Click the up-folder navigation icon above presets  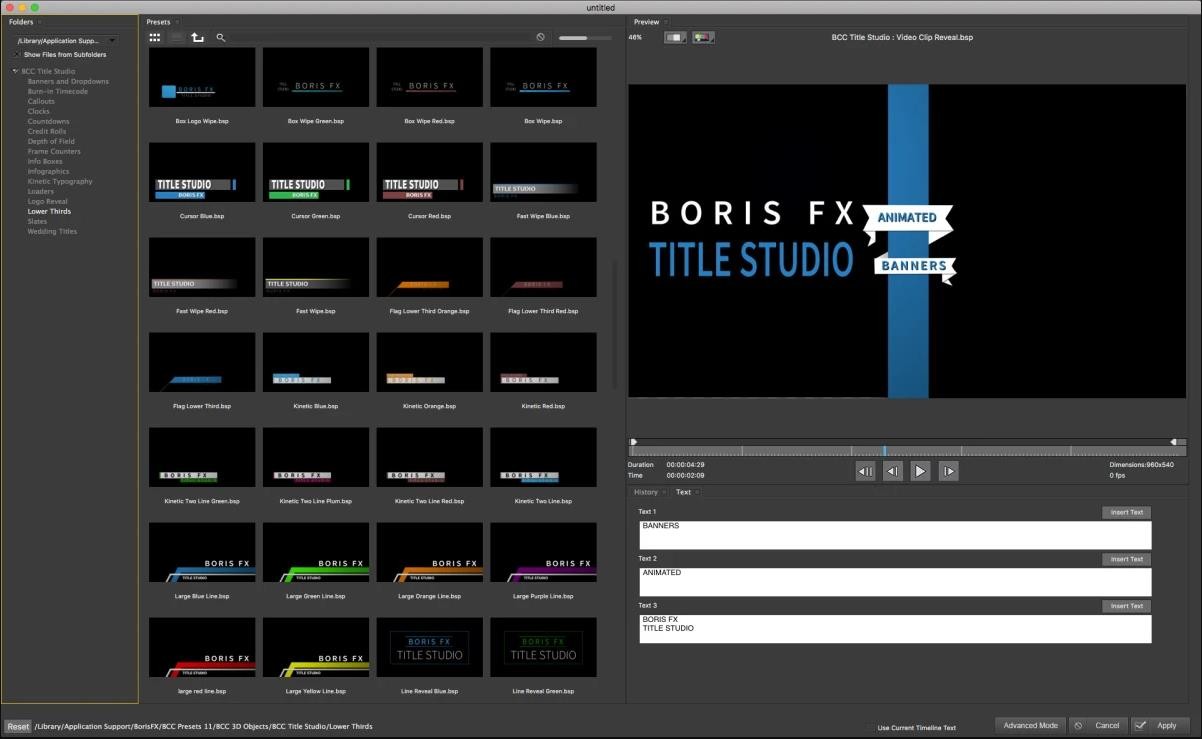click(x=197, y=37)
